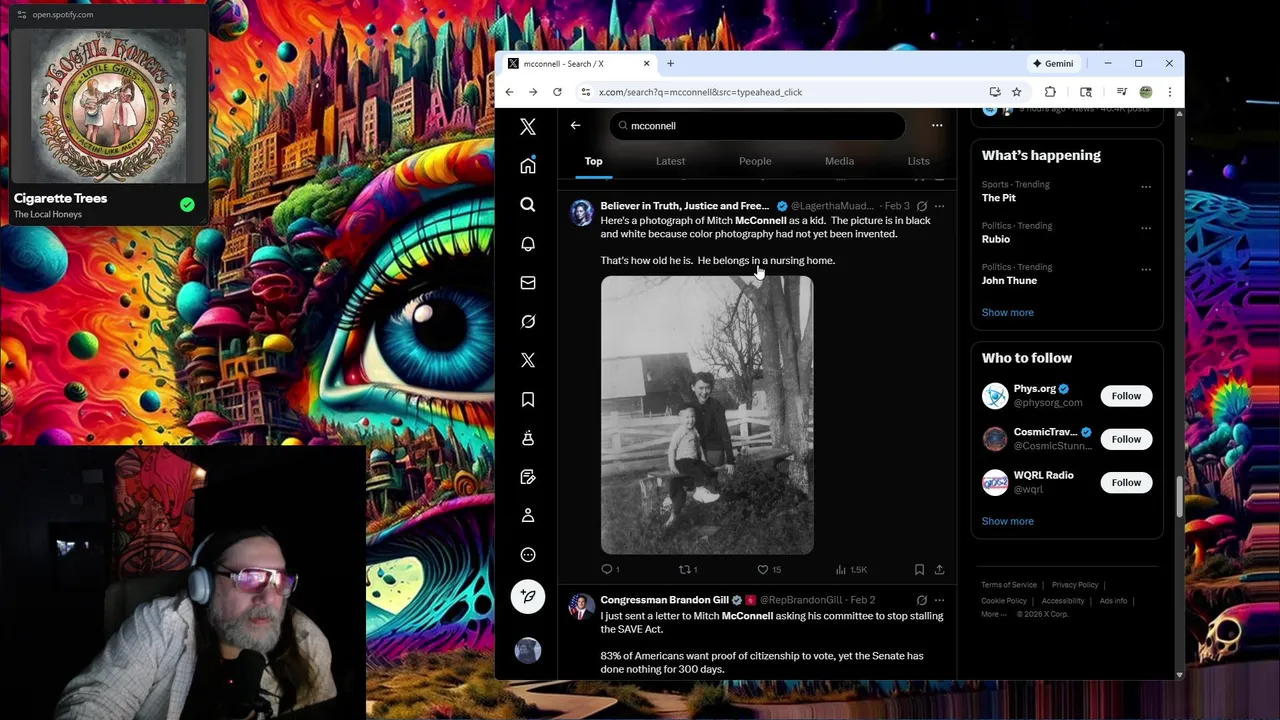Open search settings three-dot menu
1280x720 pixels.
pos(937,126)
